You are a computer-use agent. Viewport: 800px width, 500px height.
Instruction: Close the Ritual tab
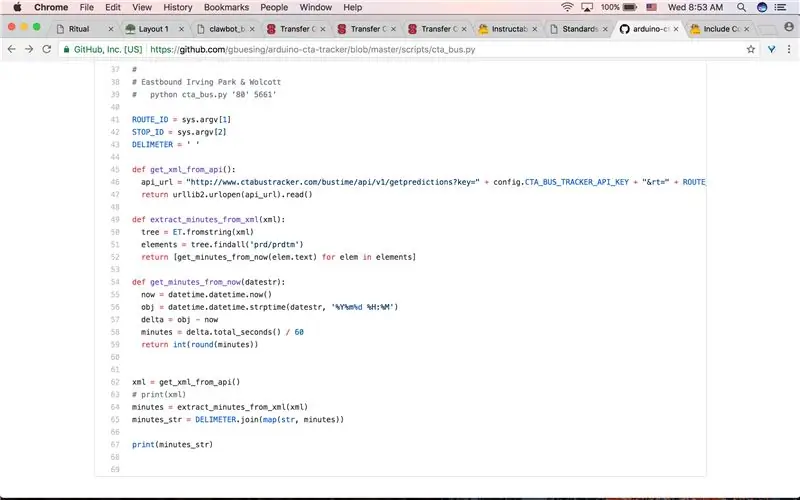coord(111,29)
